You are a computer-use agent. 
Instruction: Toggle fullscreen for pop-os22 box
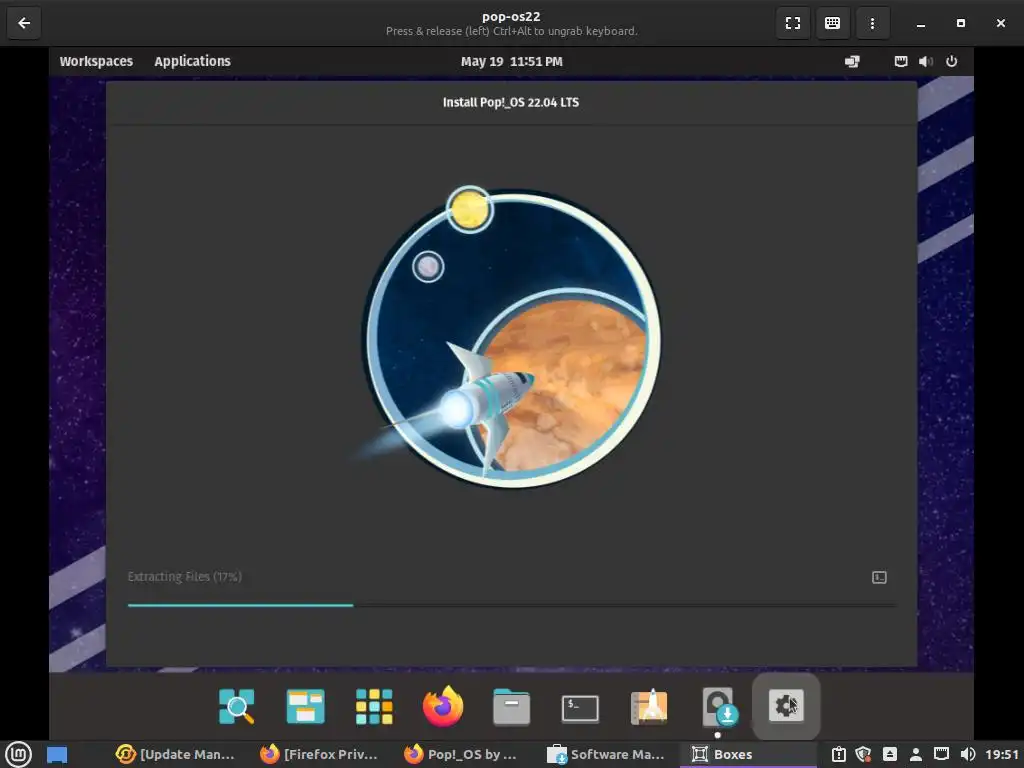792,23
